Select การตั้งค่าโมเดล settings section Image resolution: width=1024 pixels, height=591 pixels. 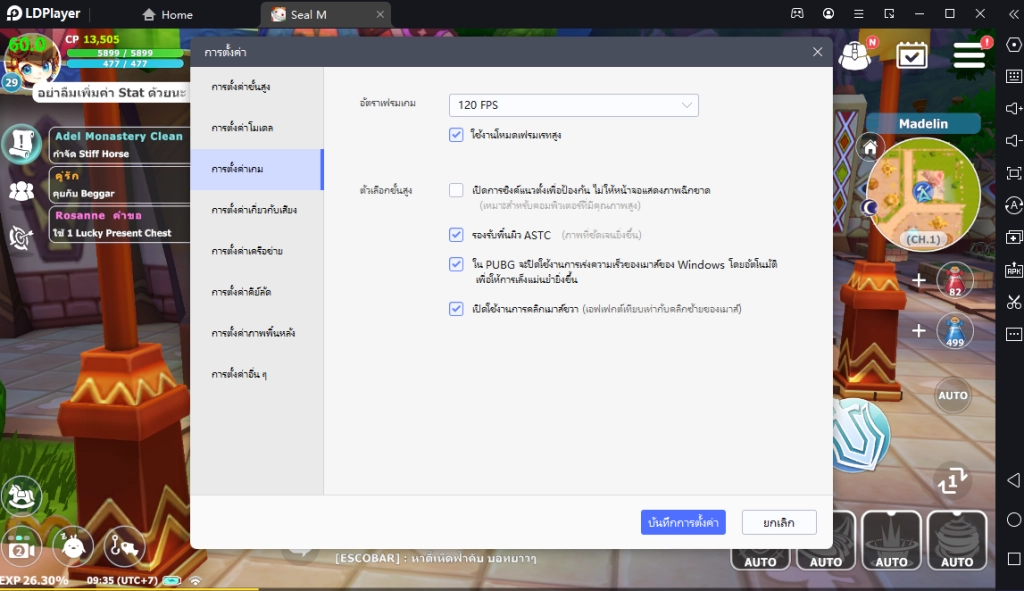(257, 128)
